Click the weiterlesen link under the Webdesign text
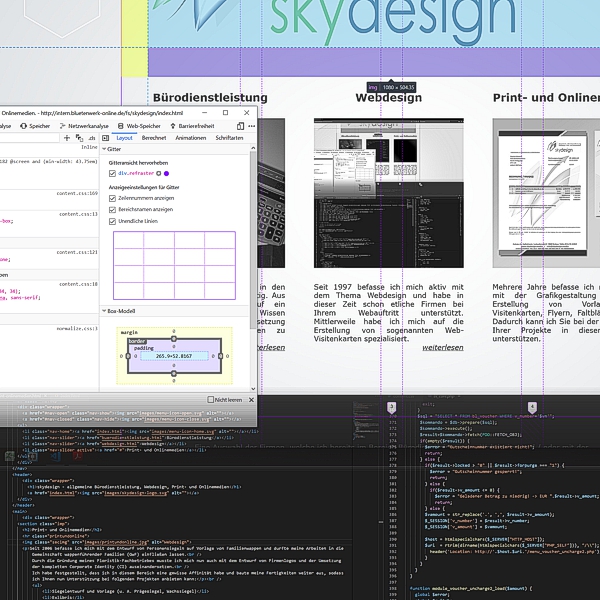The height and width of the screenshot is (600, 600). 443,347
